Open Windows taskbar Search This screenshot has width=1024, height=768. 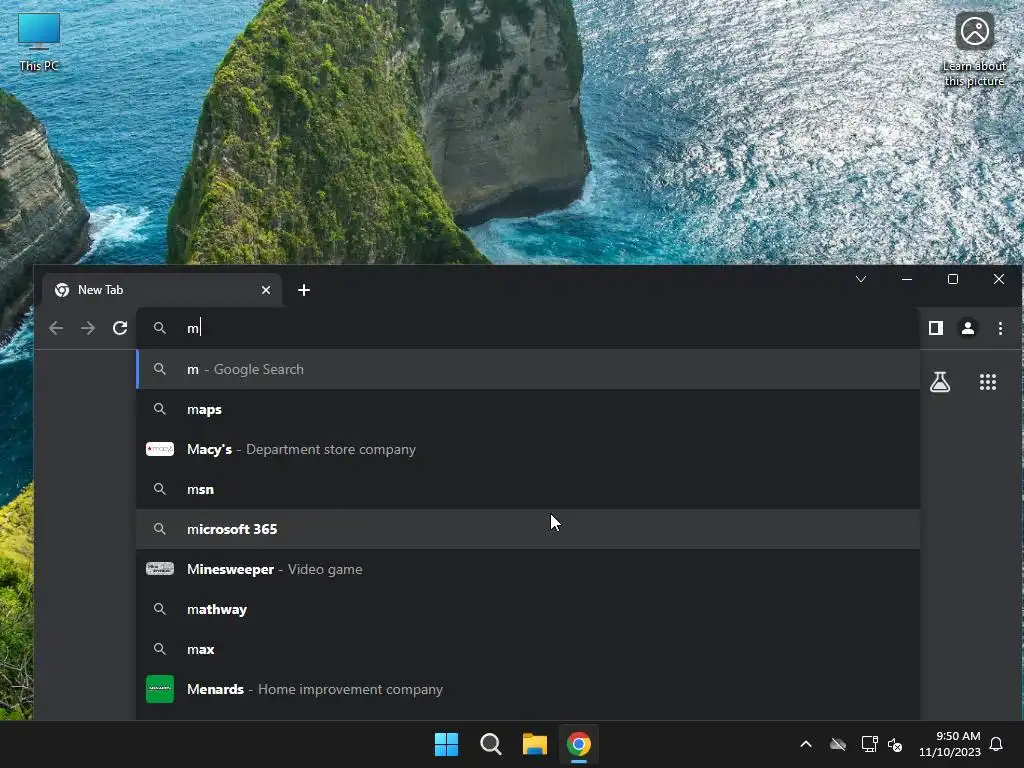click(x=490, y=744)
